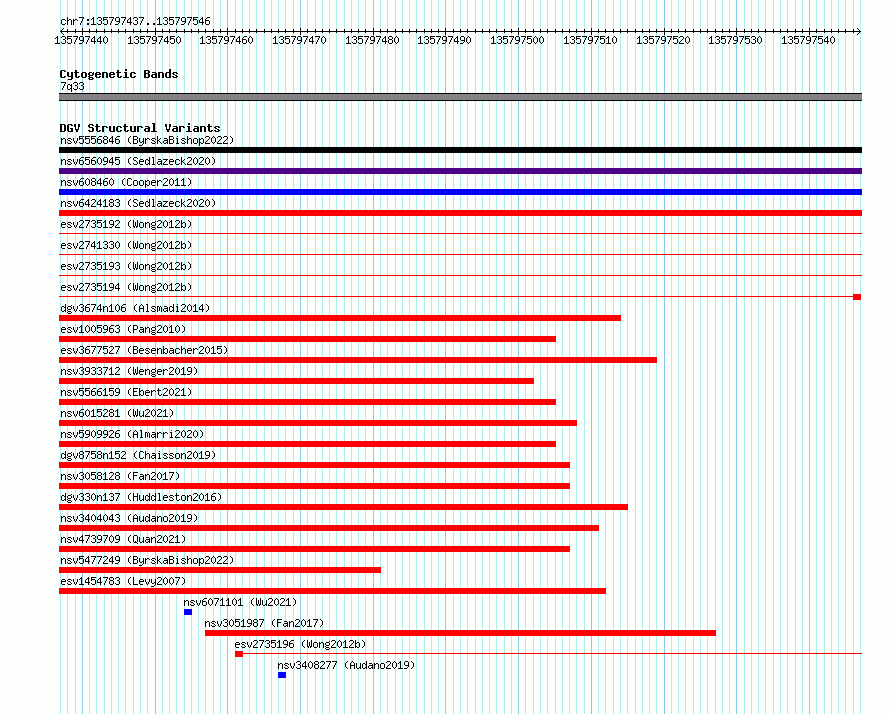Open variant label esv2735192 (Wong2012b)
Image resolution: width=890 pixels, height=714 pixels.
pos(126,224)
